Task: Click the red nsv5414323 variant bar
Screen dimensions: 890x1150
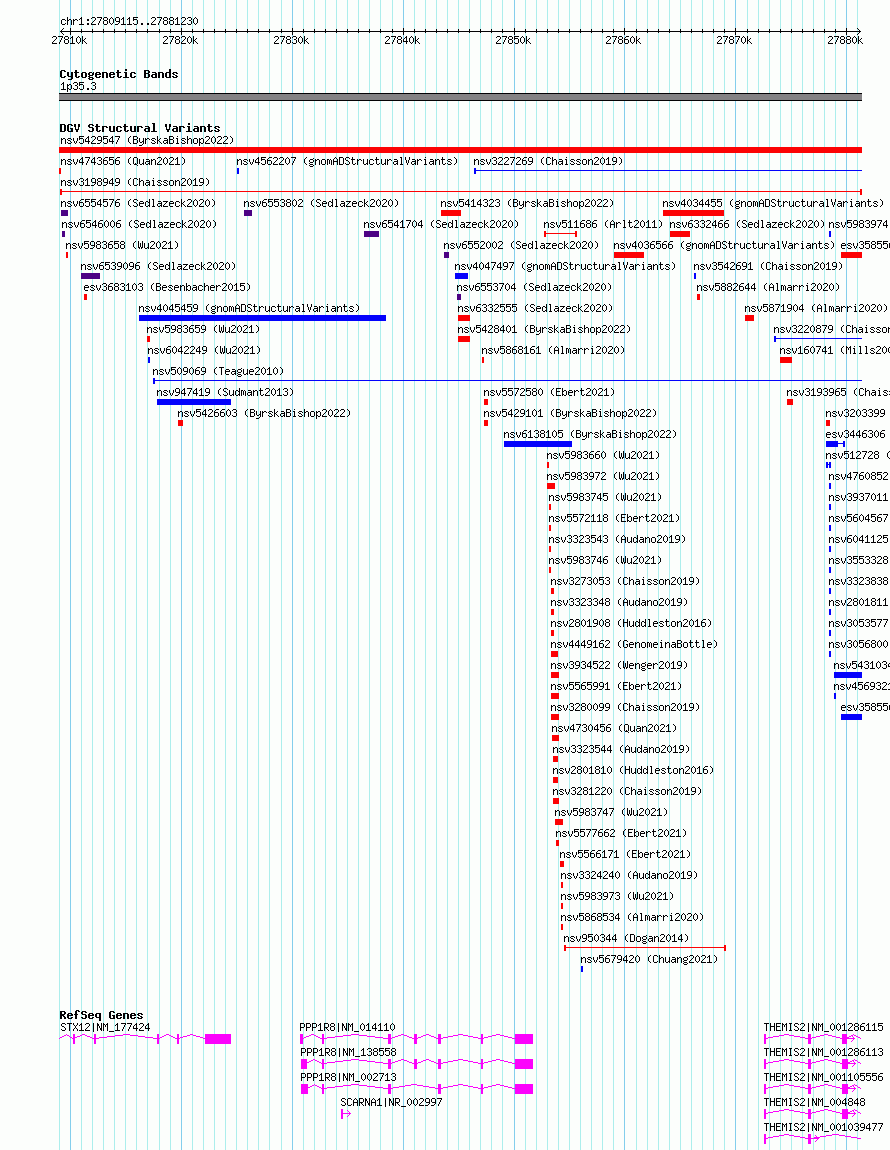Action: point(451,213)
